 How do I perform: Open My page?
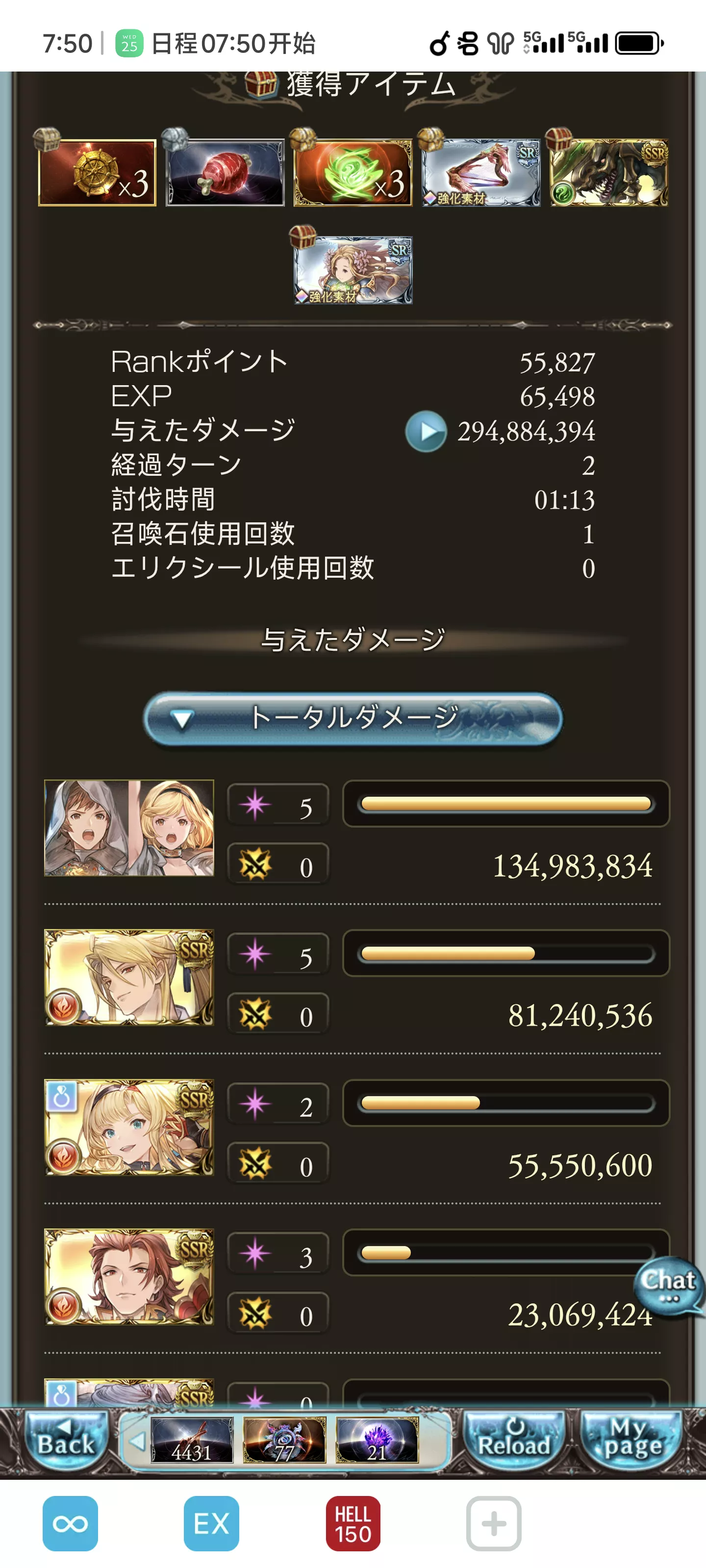click(x=631, y=1440)
